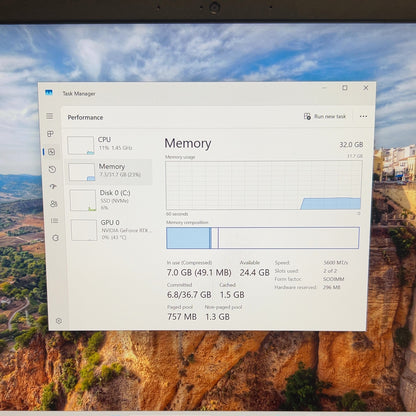Open Startup apps in the sidebar
The width and height of the screenshot is (416, 416).
[x=53, y=187]
